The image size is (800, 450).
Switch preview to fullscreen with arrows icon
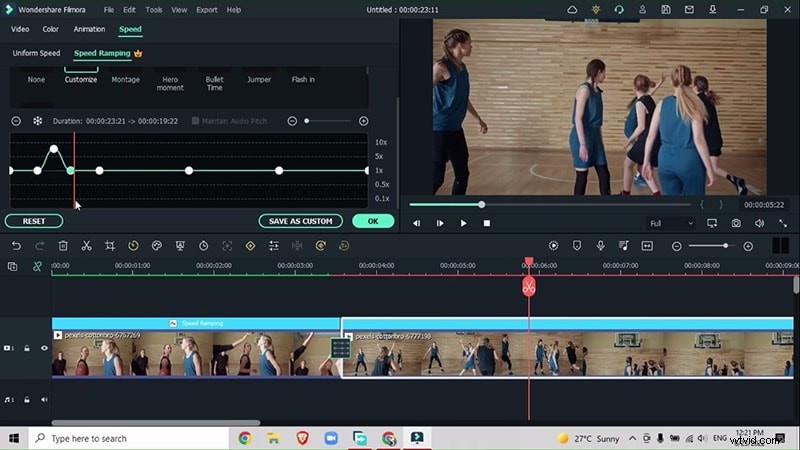point(783,223)
